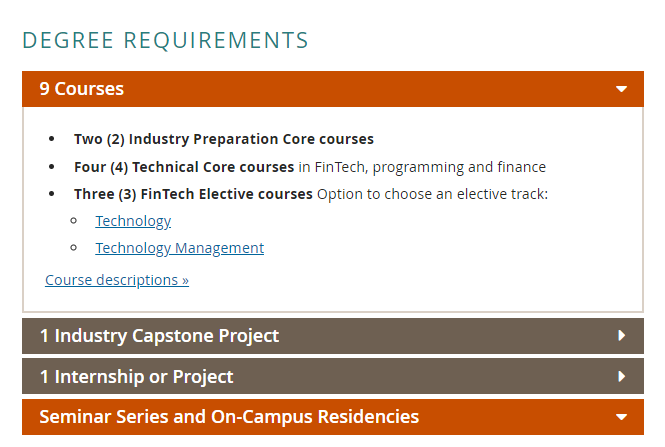The image size is (665, 447).
Task: Click Three (3) FinTech Elective courses text
Action: click(x=193, y=194)
